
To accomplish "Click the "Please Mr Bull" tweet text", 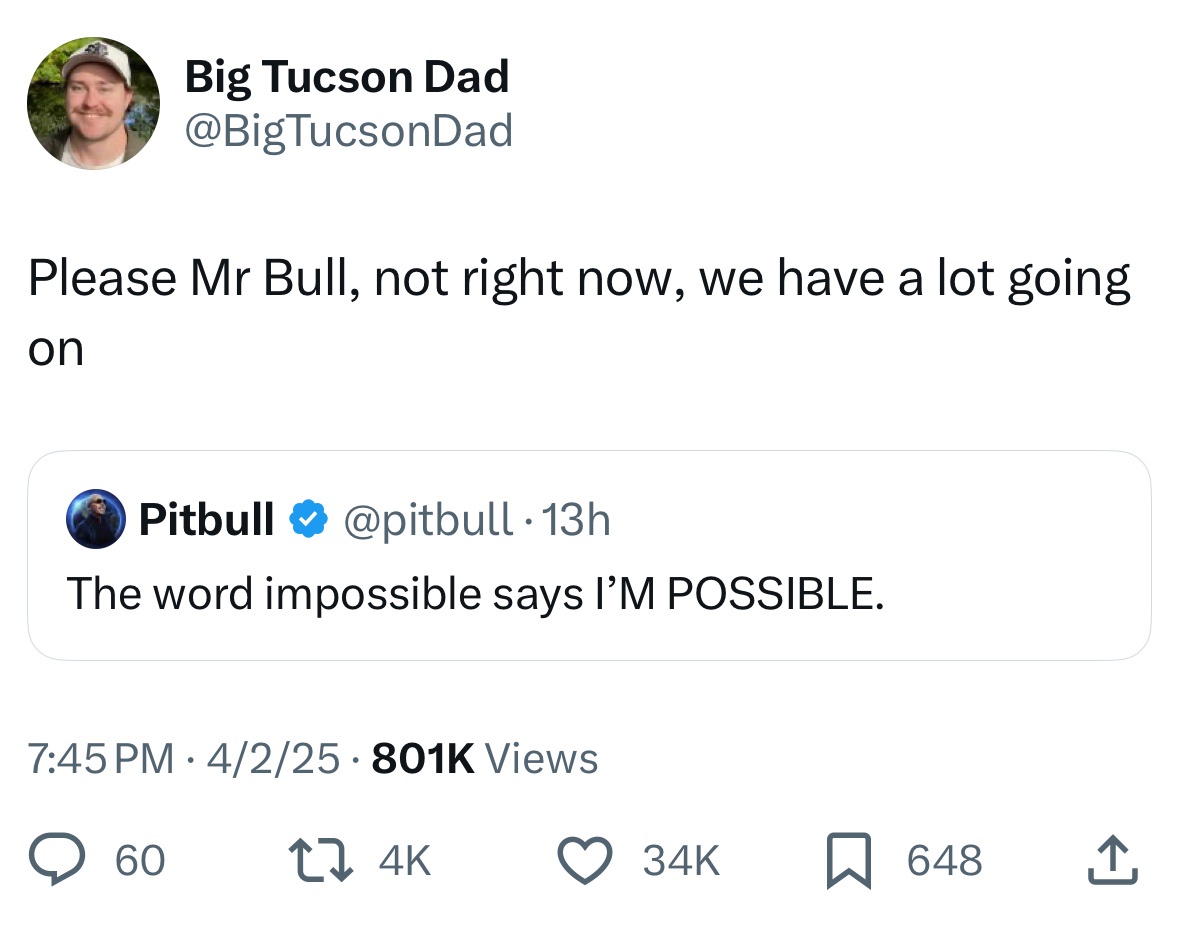I will 578,280.
